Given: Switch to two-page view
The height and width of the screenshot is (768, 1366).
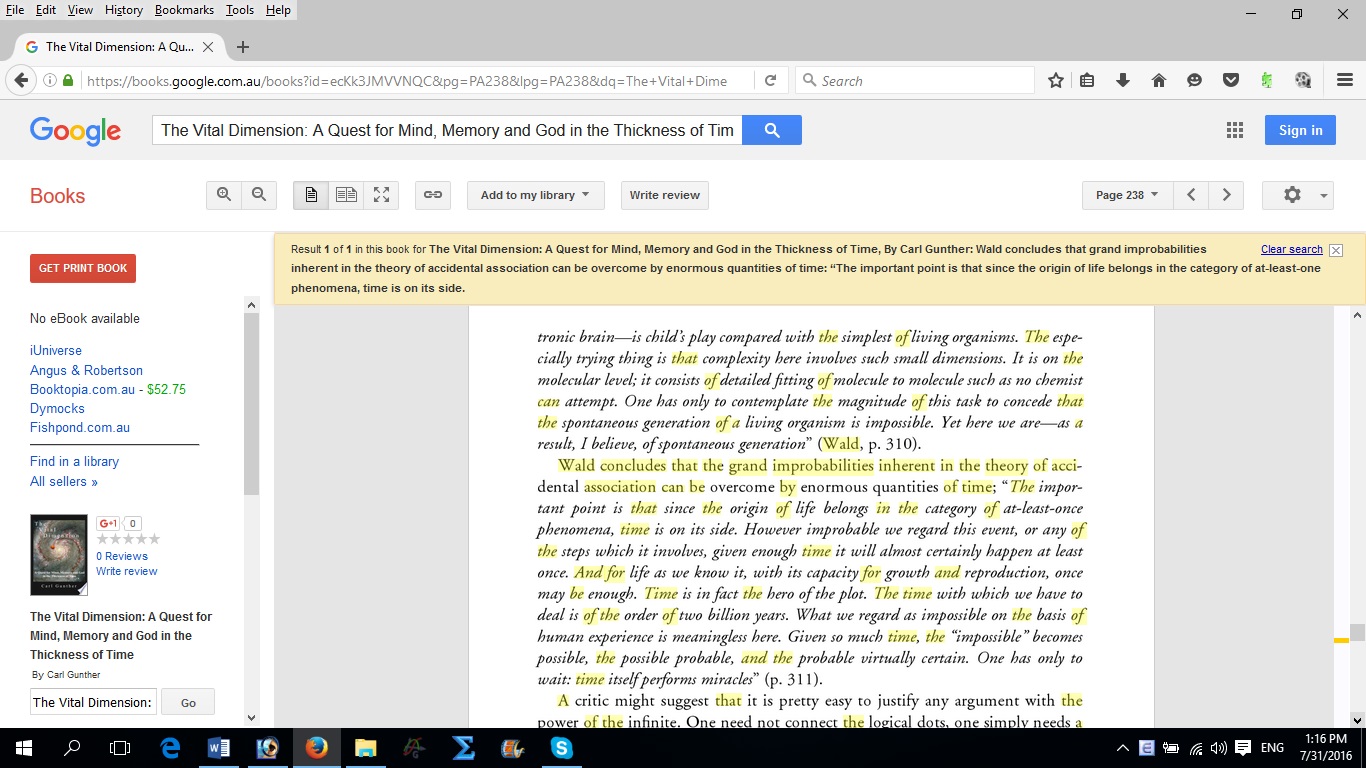Looking at the screenshot, I should (x=346, y=195).
